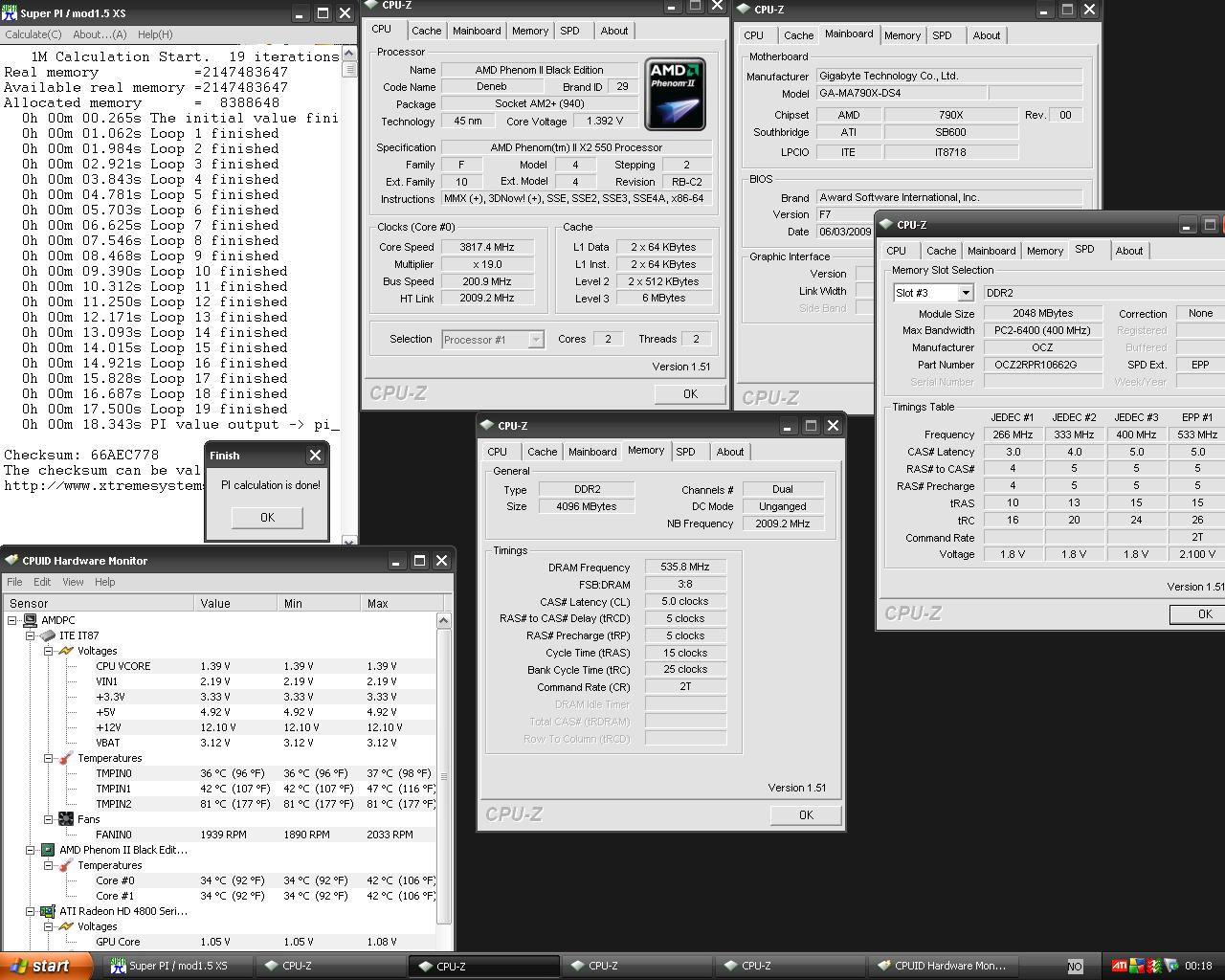Select the Mainboard tab in the CPU-Z SPD window

[x=991, y=251]
